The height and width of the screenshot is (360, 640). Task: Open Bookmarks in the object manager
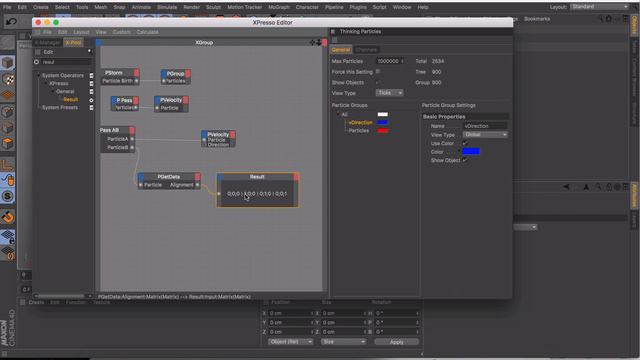pos(537,19)
